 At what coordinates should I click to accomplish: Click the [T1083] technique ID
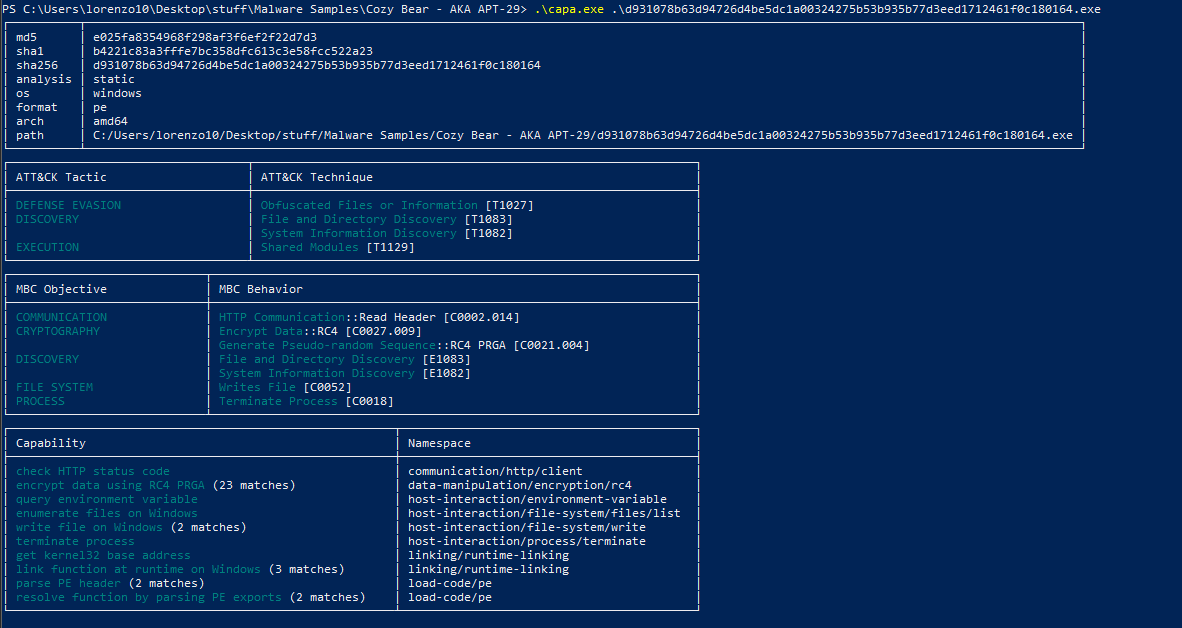[488, 219]
